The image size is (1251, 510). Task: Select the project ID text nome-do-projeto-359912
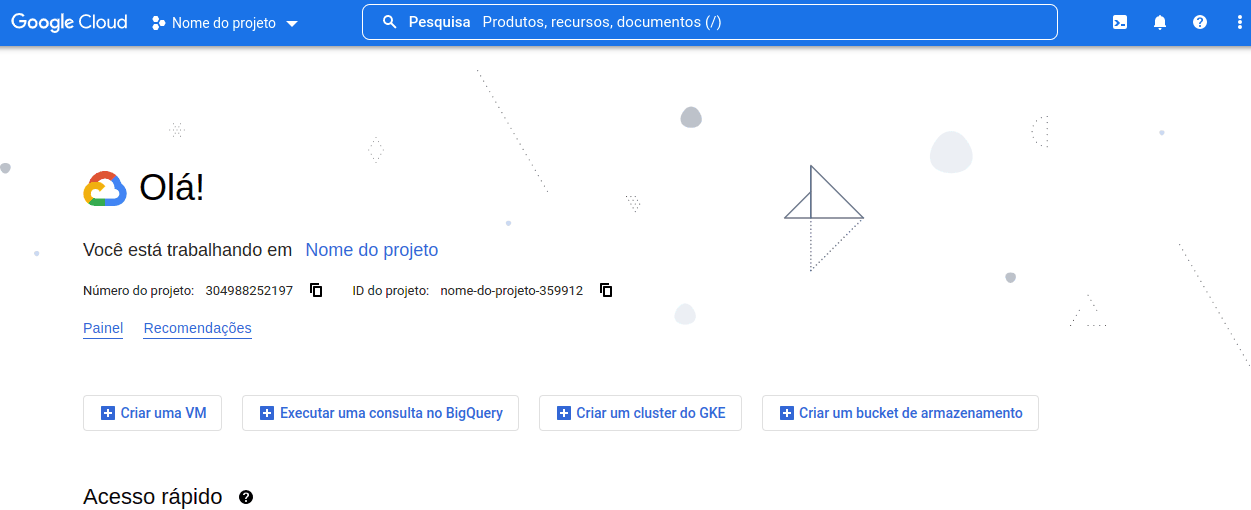coord(511,291)
